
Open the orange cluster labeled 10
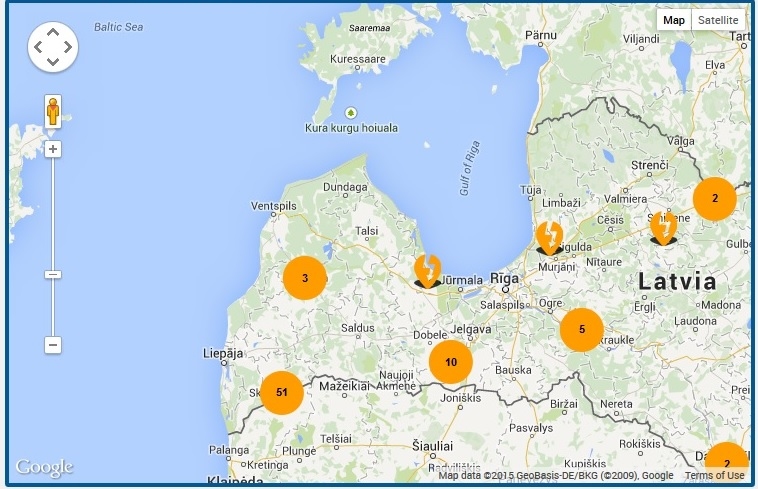coord(451,362)
